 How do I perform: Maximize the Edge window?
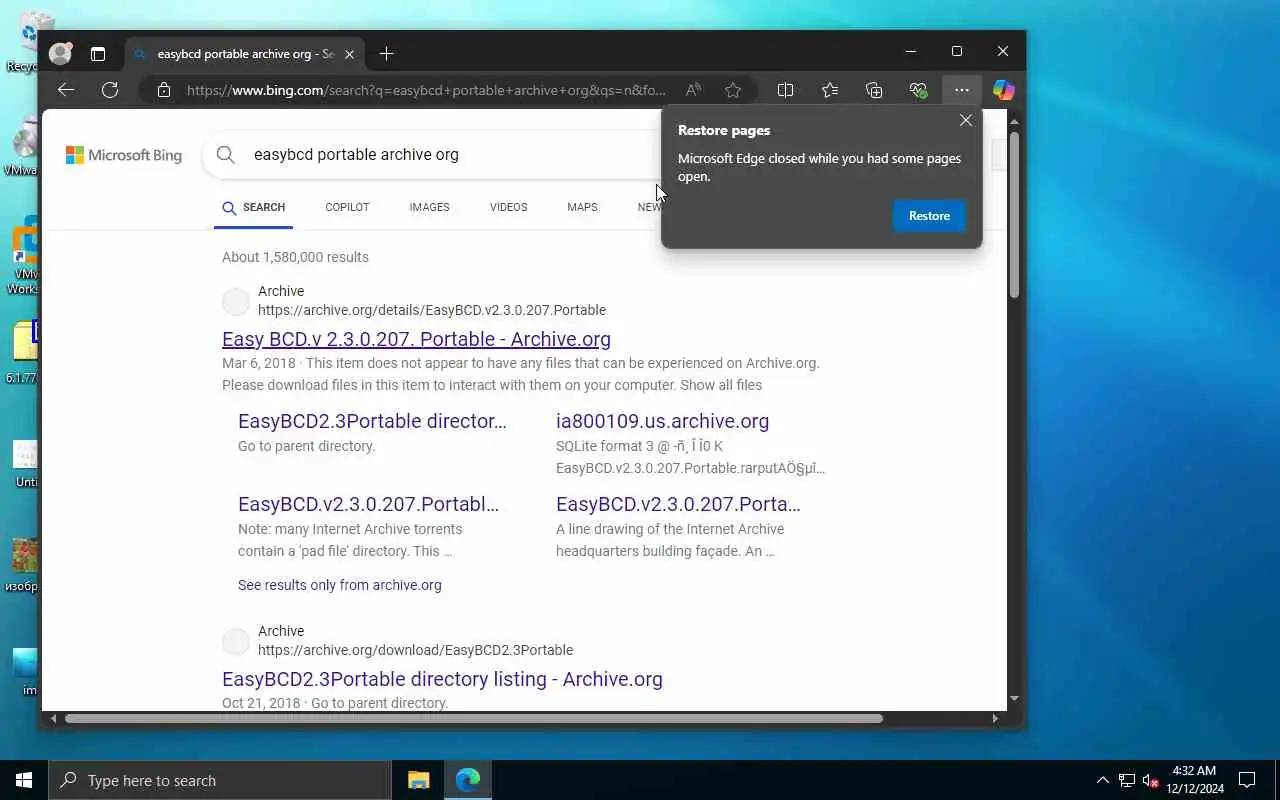(957, 51)
